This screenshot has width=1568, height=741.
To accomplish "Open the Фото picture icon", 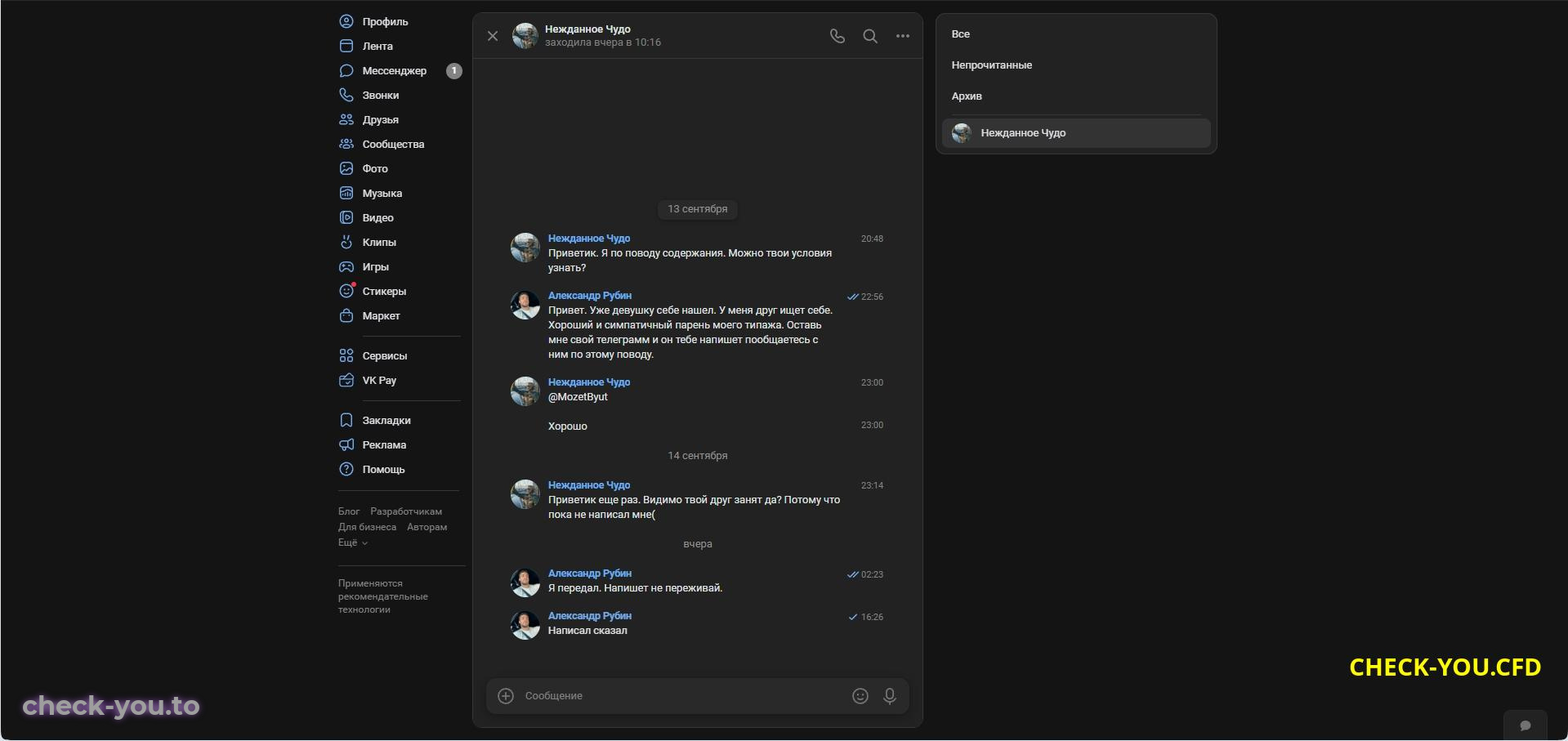I will pyautogui.click(x=346, y=168).
